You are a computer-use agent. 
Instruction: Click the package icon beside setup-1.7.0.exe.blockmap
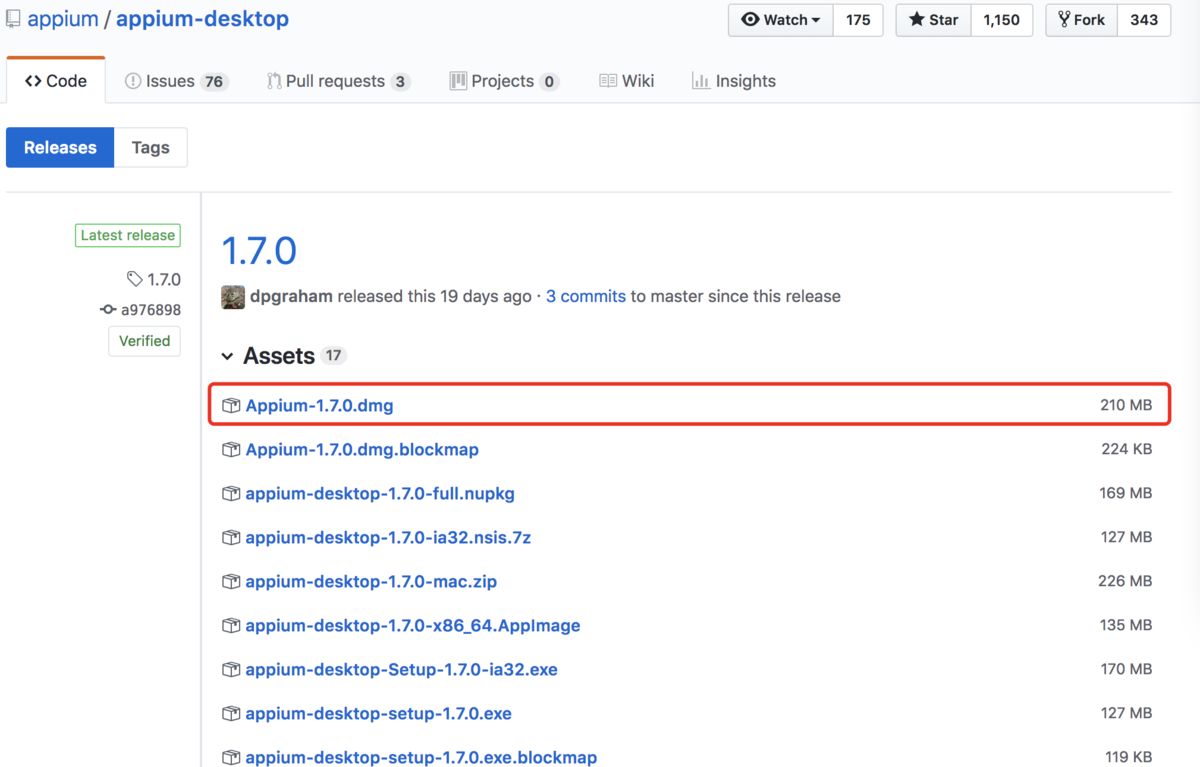pyautogui.click(x=231, y=757)
